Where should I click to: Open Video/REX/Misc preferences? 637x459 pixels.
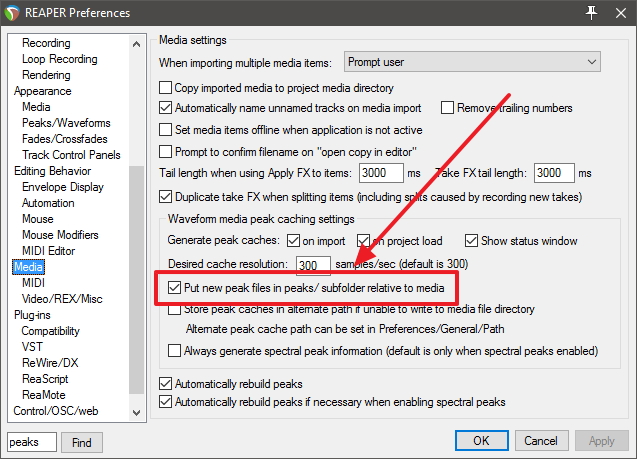tap(62, 299)
